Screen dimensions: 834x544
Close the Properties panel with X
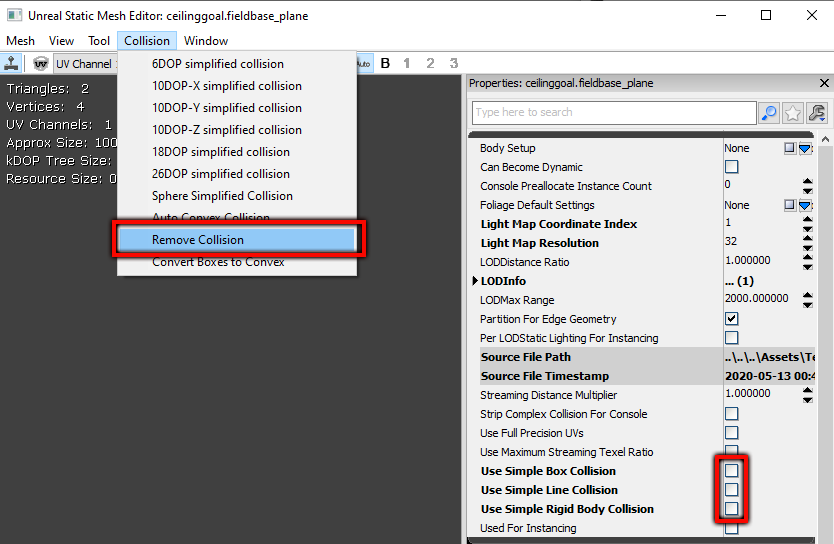(824, 83)
